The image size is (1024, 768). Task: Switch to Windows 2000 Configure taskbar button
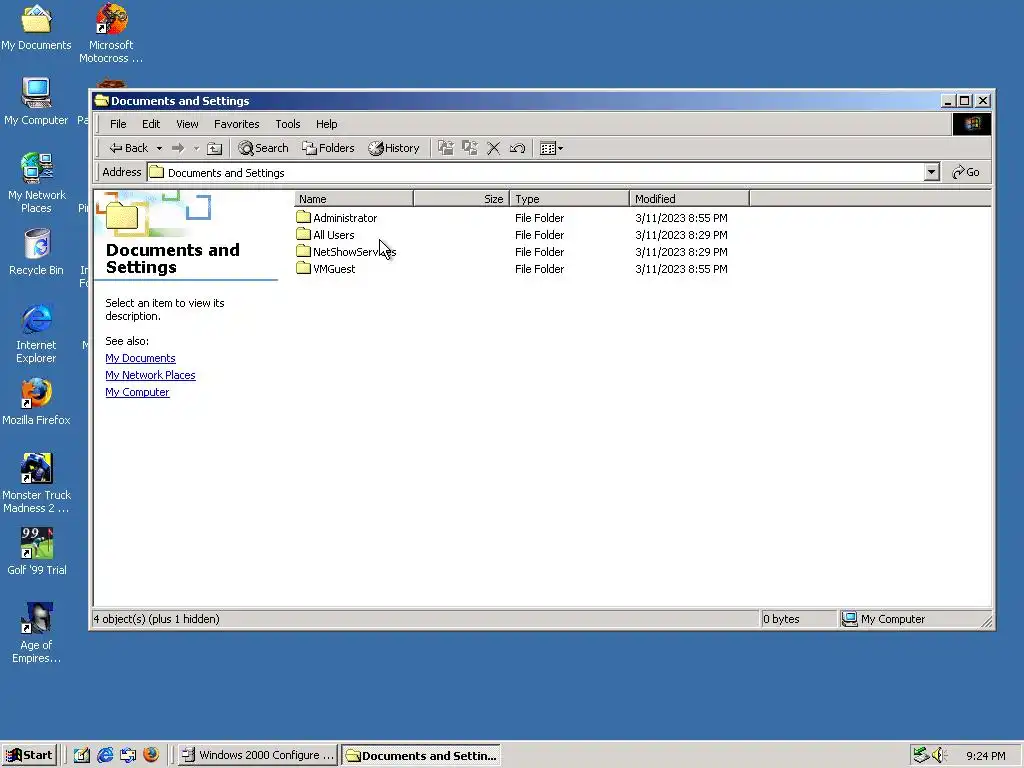[x=257, y=755]
